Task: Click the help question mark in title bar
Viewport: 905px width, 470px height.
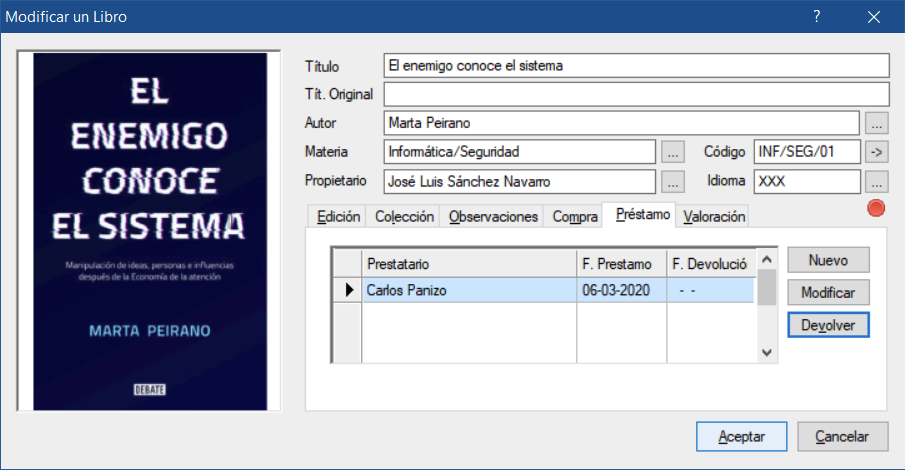Action: [816, 17]
